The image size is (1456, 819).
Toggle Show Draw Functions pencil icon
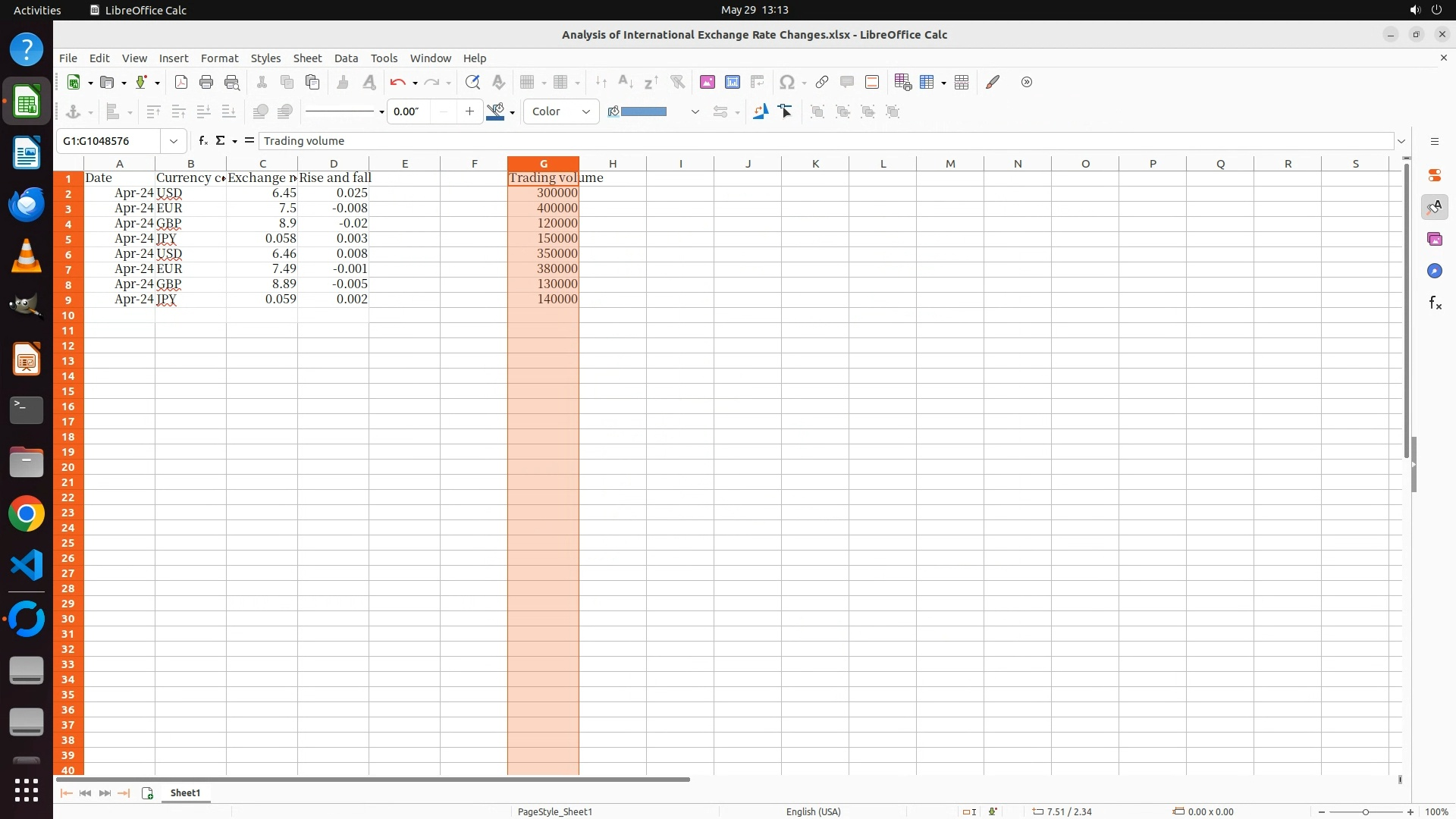pyautogui.click(x=993, y=82)
